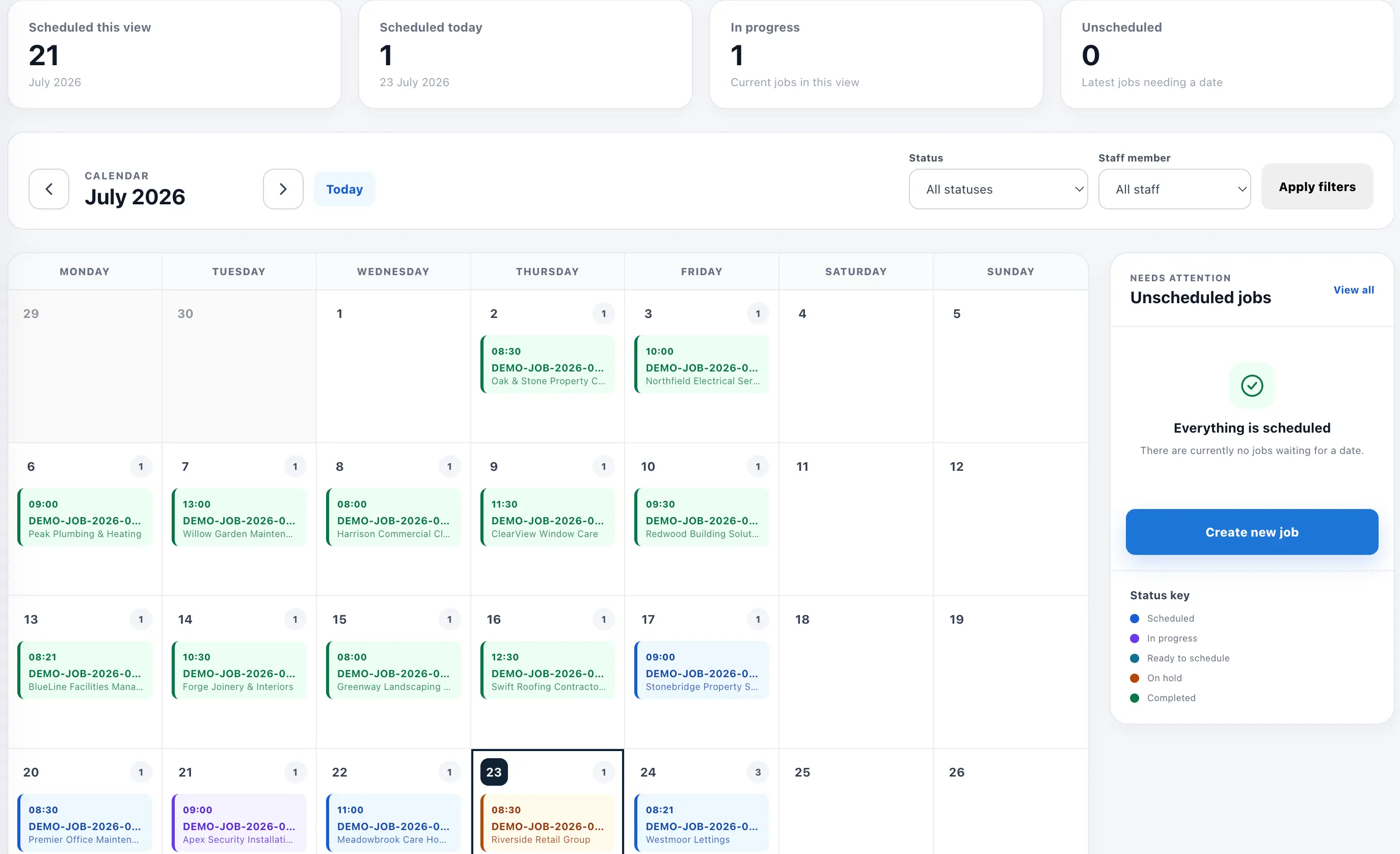Image resolution: width=1400 pixels, height=854 pixels.
Task: Select Saturday July 25 date
Action: pos(802,772)
